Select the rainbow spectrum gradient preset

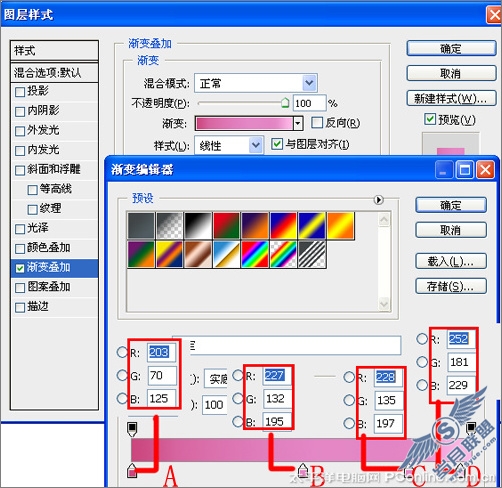pos(255,254)
